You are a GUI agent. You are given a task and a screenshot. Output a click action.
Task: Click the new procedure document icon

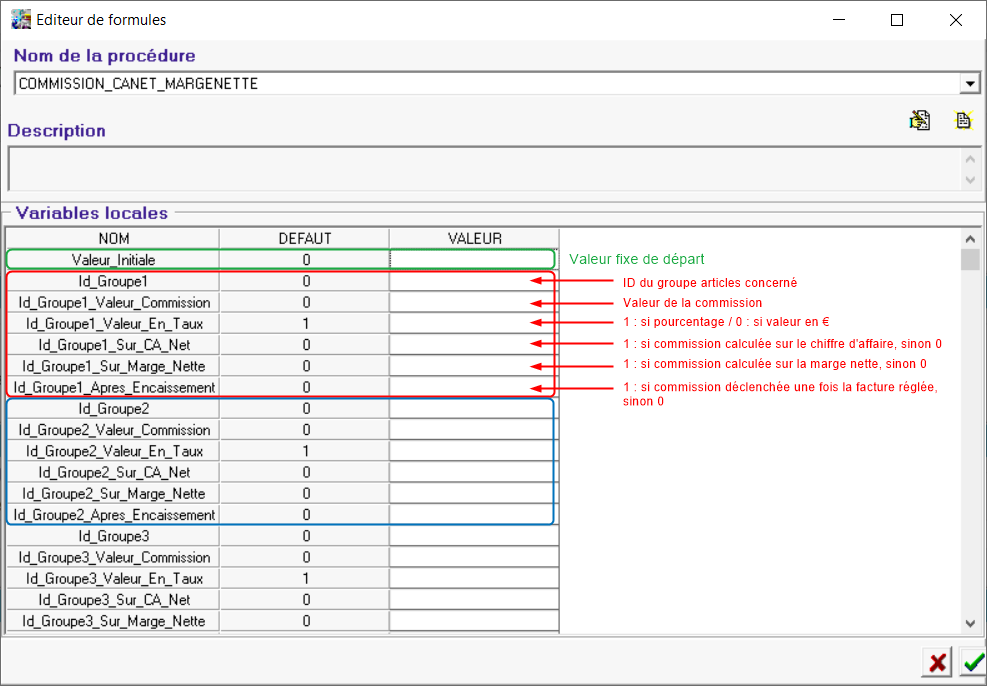coord(963,120)
